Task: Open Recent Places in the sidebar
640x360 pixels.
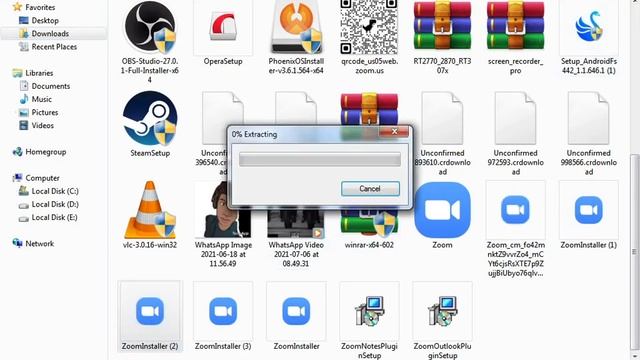Action: pos(54,47)
